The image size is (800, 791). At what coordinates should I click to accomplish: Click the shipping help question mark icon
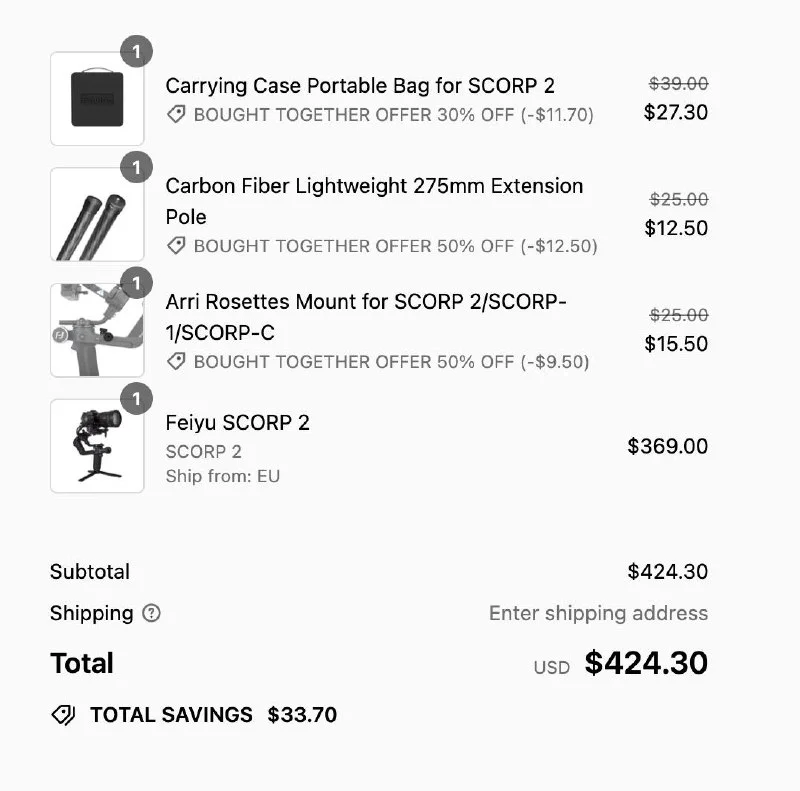pos(151,613)
